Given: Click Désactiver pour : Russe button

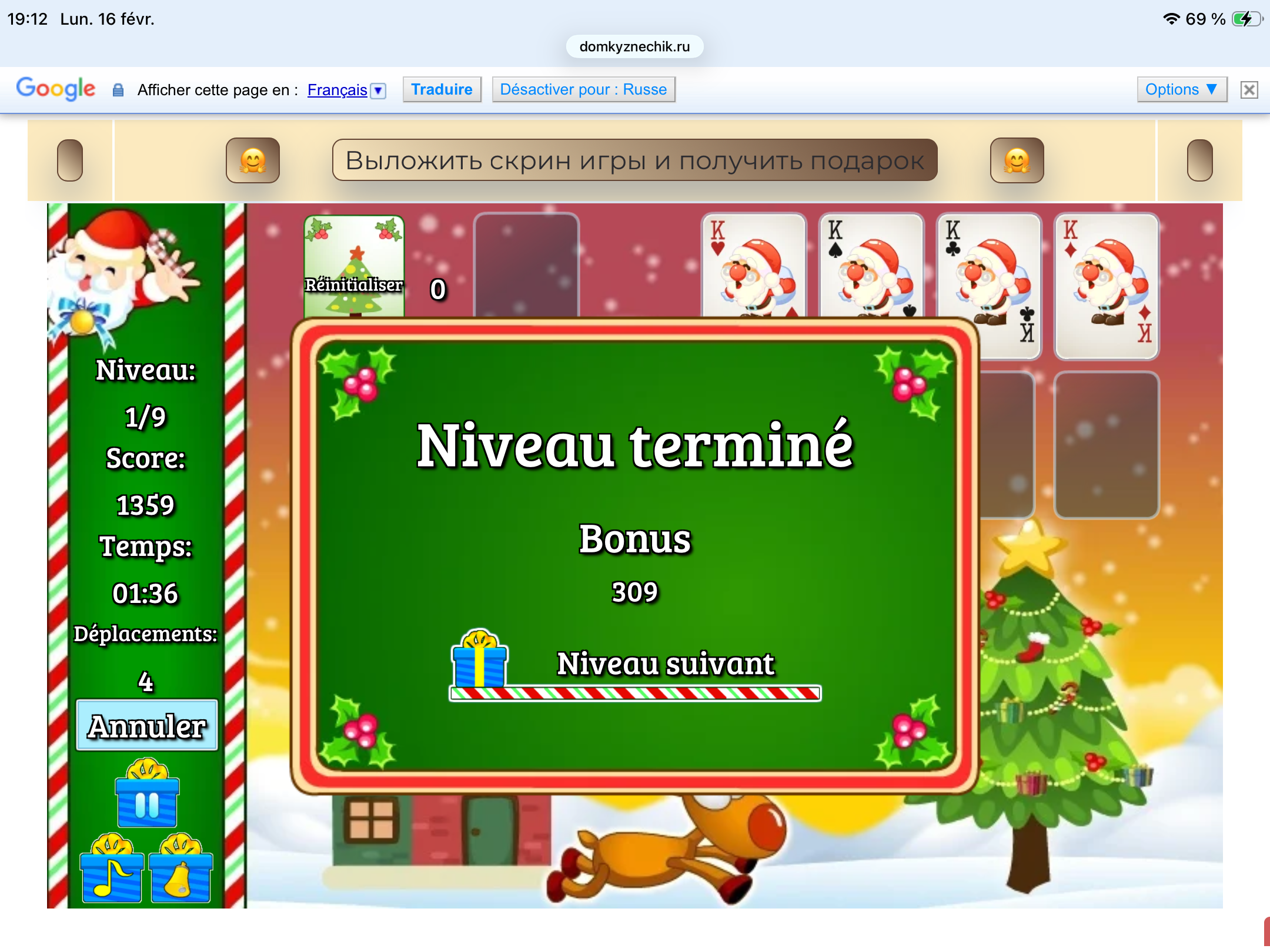Looking at the screenshot, I should point(583,89).
